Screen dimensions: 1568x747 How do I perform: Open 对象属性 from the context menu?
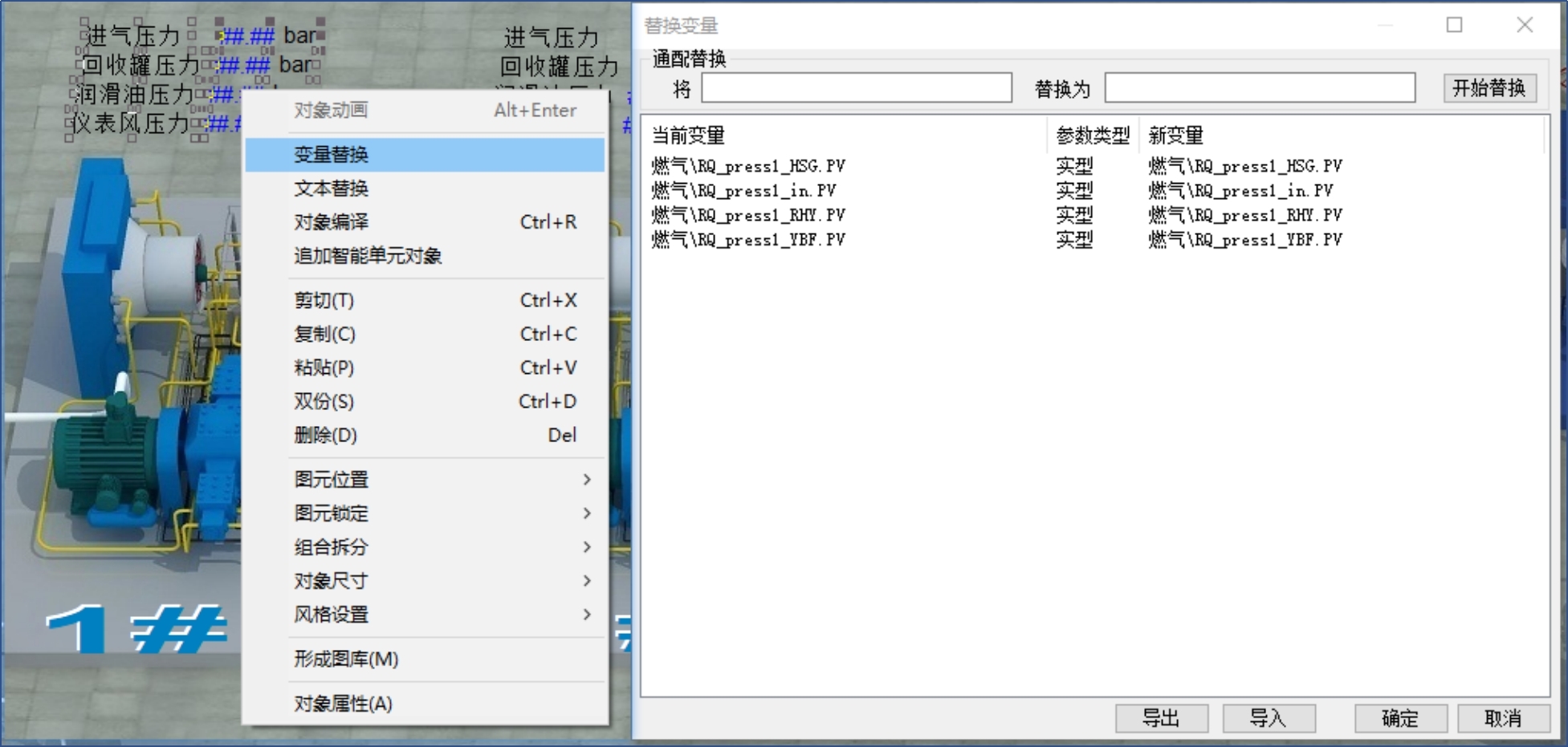(x=343, y=703)
